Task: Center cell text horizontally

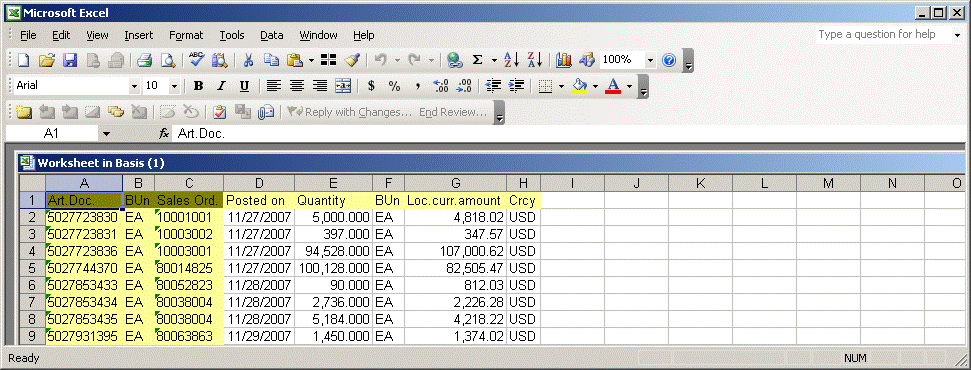Action: (x=297, y=86)
